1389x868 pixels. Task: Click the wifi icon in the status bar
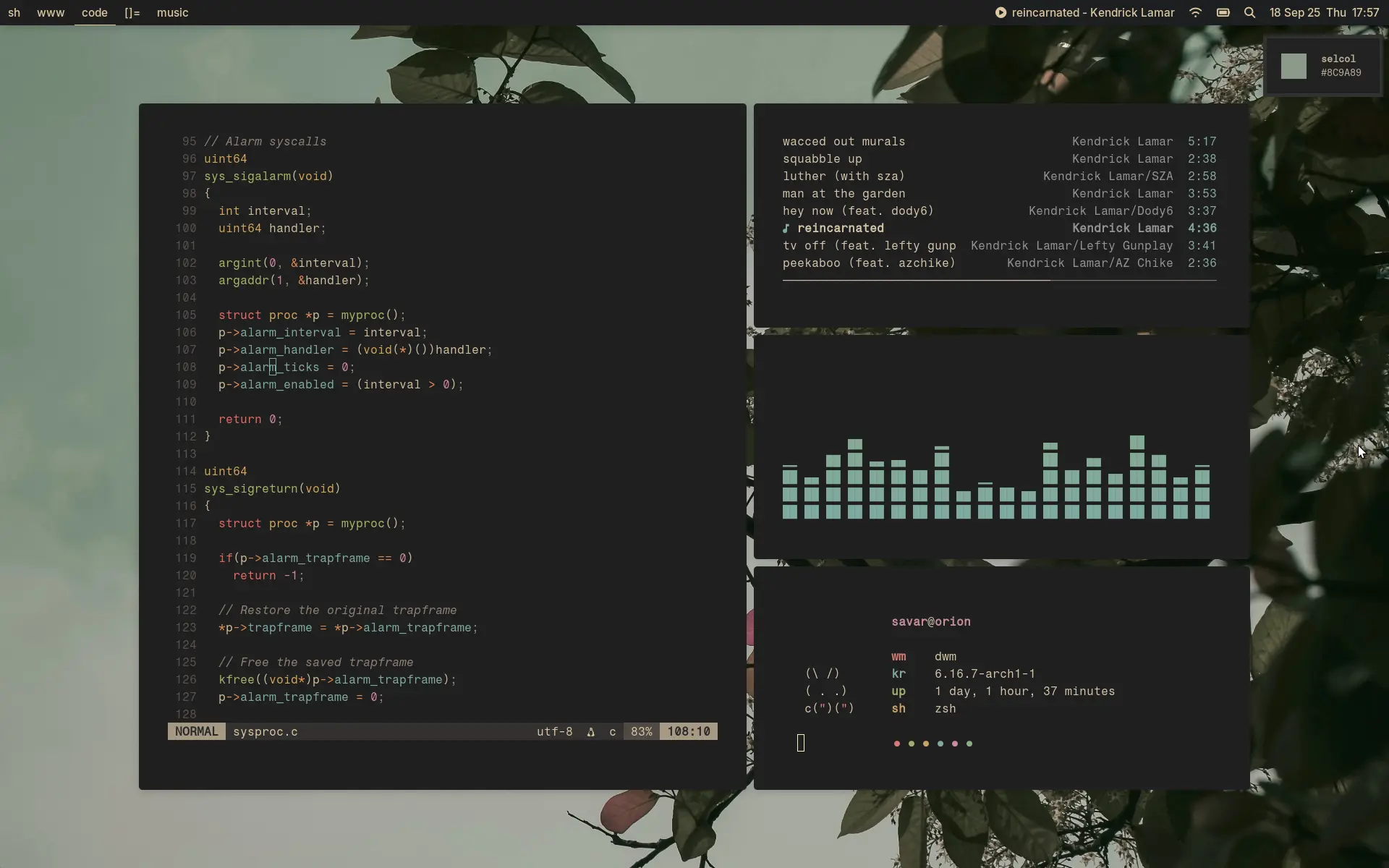pos(1194,12)
